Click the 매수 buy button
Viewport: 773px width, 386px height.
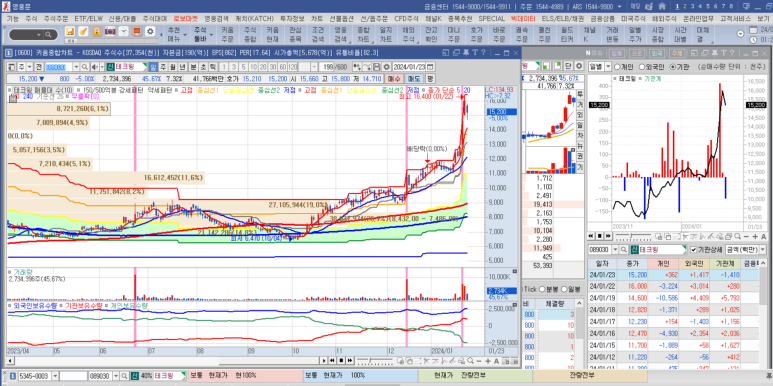(394, 79)
